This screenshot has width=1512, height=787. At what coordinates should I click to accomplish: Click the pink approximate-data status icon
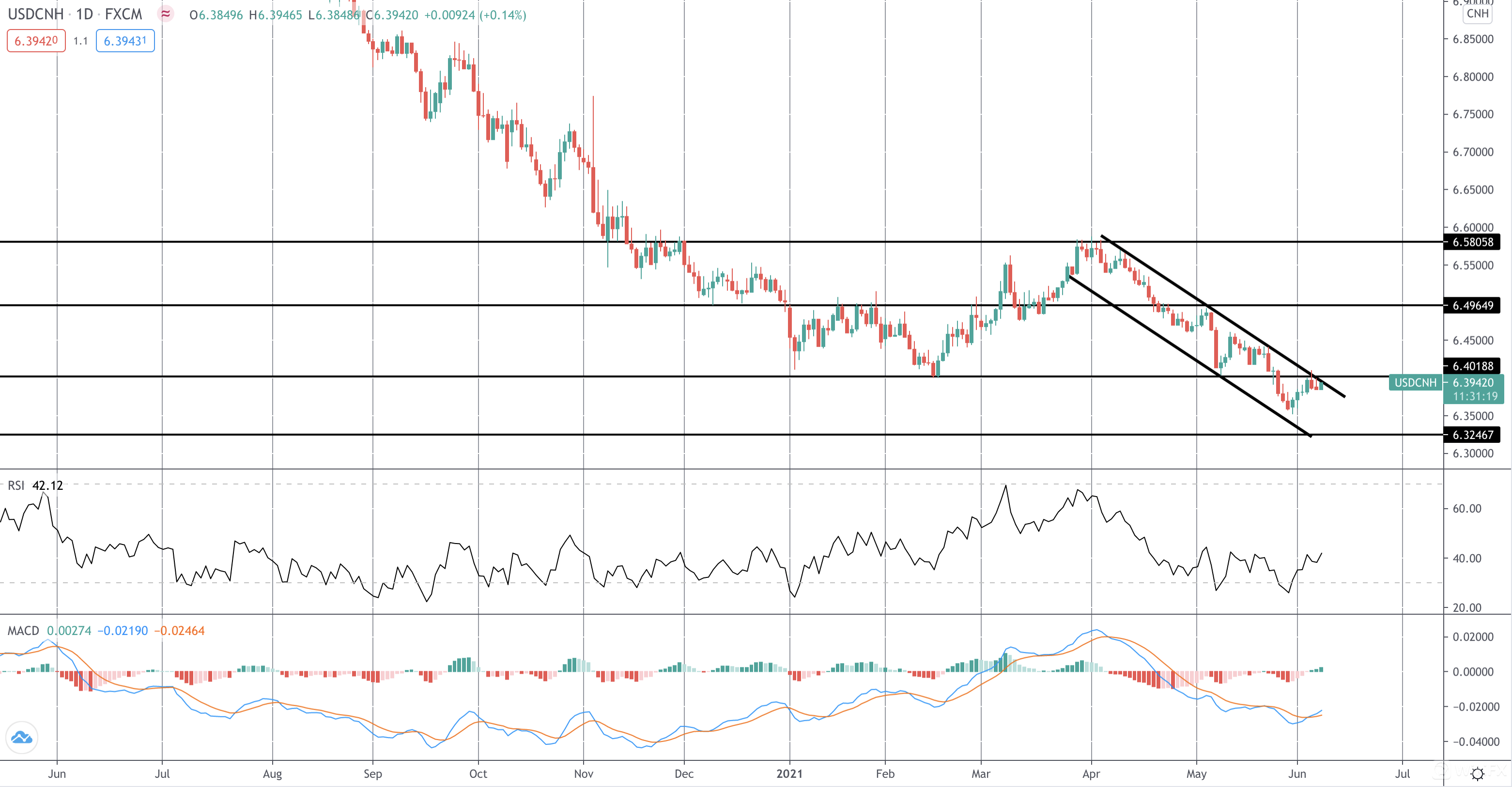tap(166, 14)
